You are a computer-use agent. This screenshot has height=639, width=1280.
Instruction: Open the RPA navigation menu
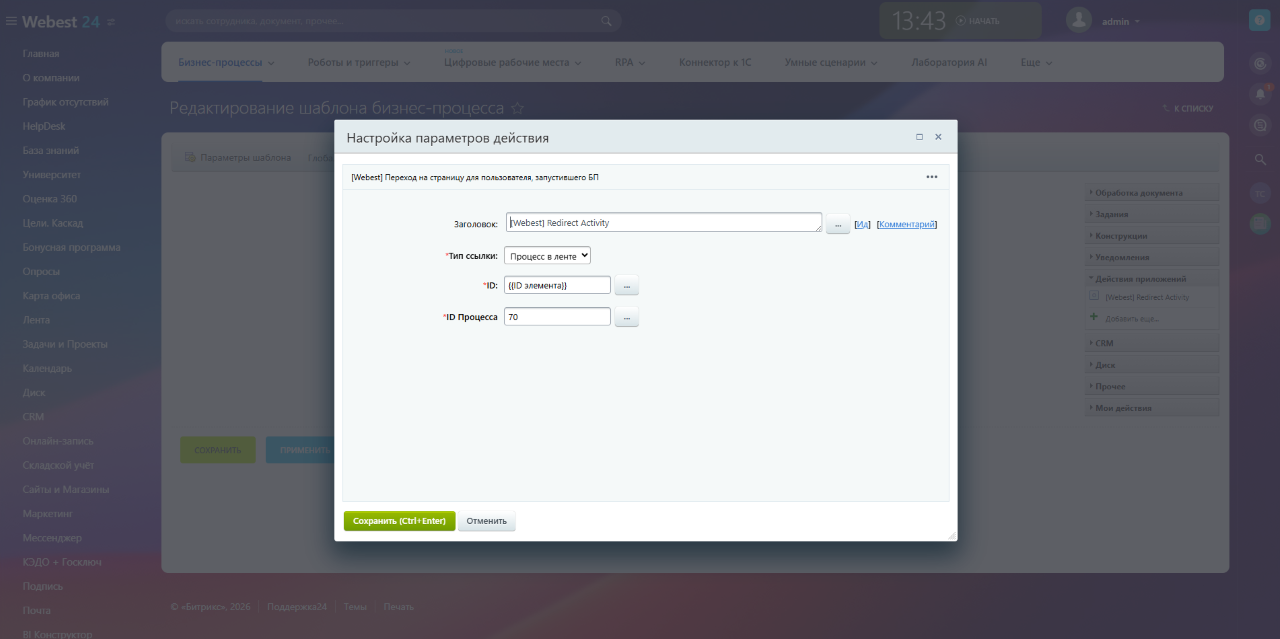(x=625, y=61)
